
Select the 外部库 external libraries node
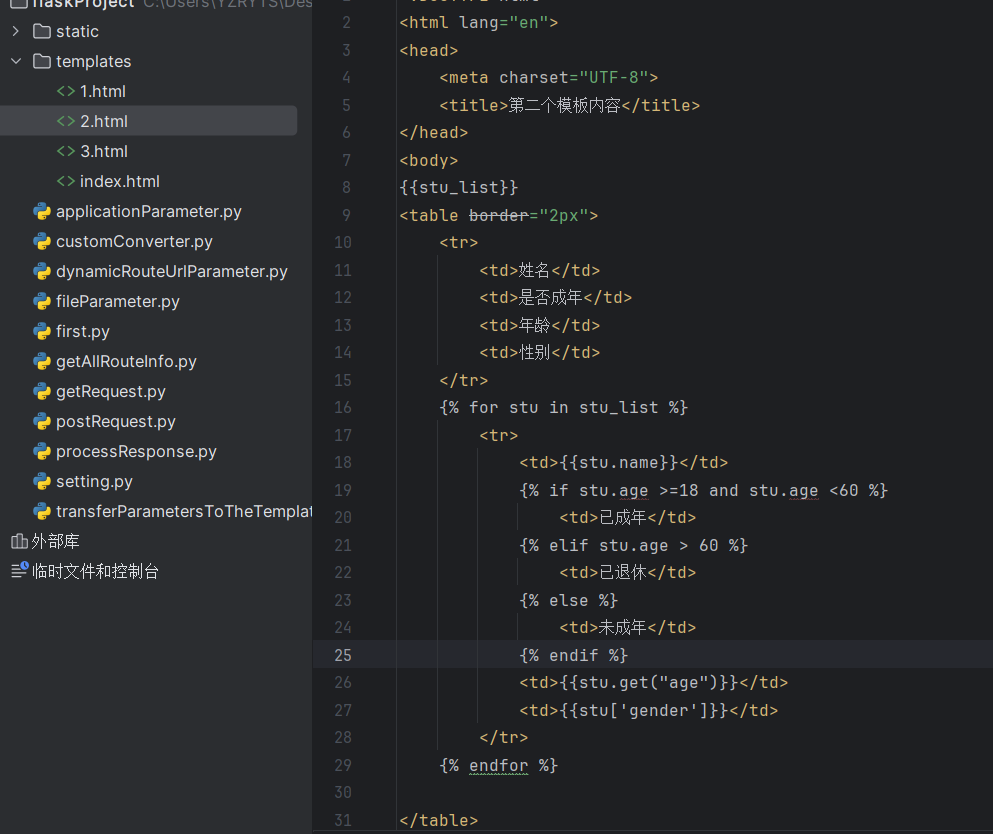tap(55, 541)
